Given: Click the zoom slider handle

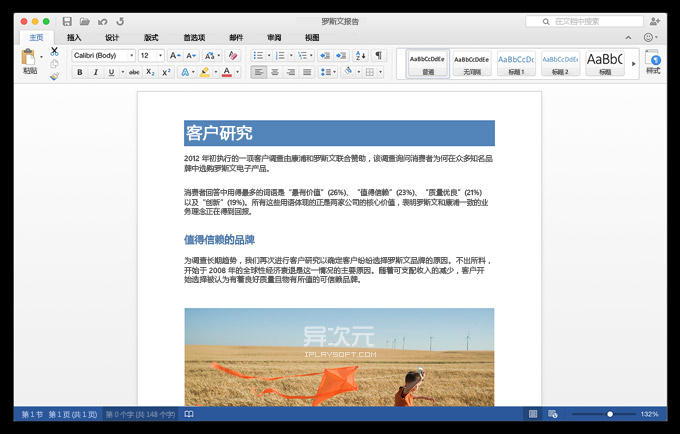Looking at the screenshot, I should tap(610, 414).
